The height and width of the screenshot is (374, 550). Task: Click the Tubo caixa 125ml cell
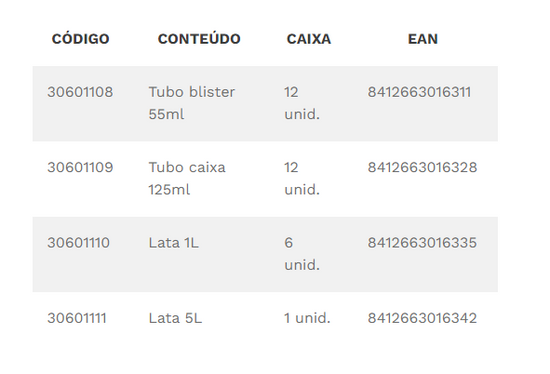click(x=187, y=179)
